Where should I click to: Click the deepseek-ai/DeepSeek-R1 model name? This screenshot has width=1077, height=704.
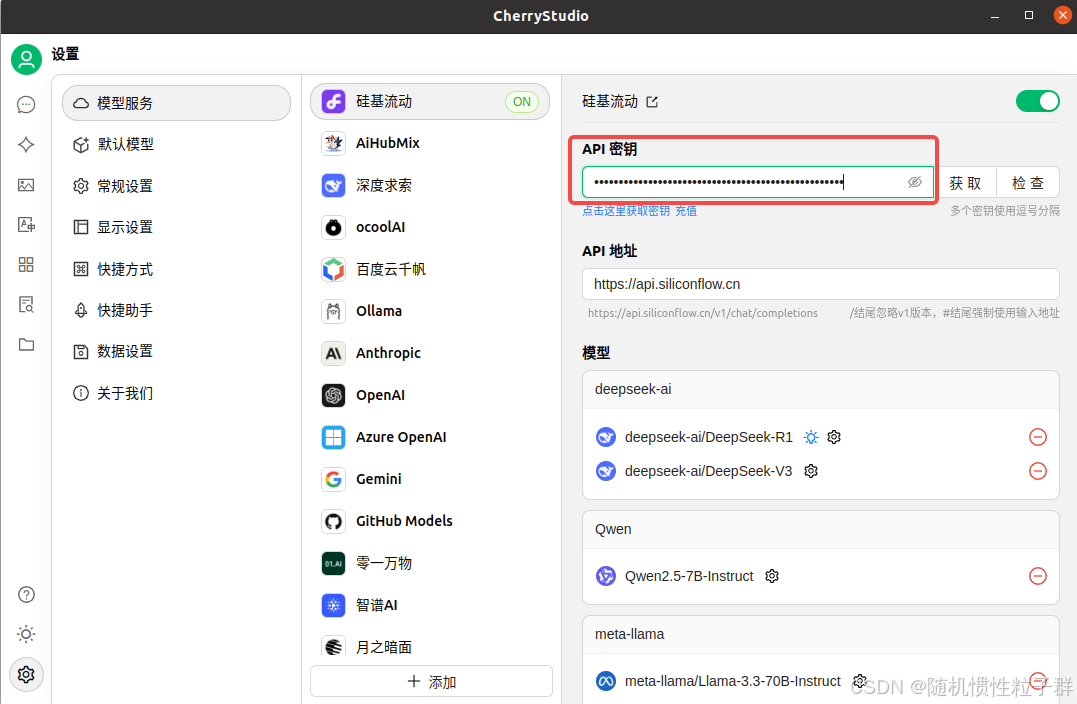[708, 437]
